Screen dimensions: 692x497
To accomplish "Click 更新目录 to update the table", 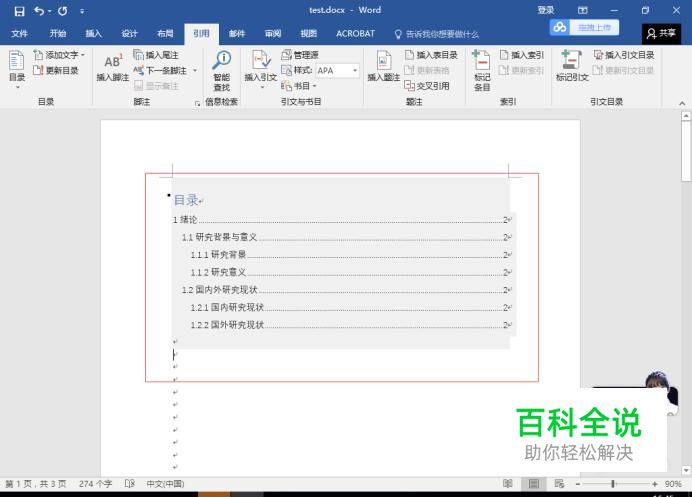I will click(x=56, y=70).
